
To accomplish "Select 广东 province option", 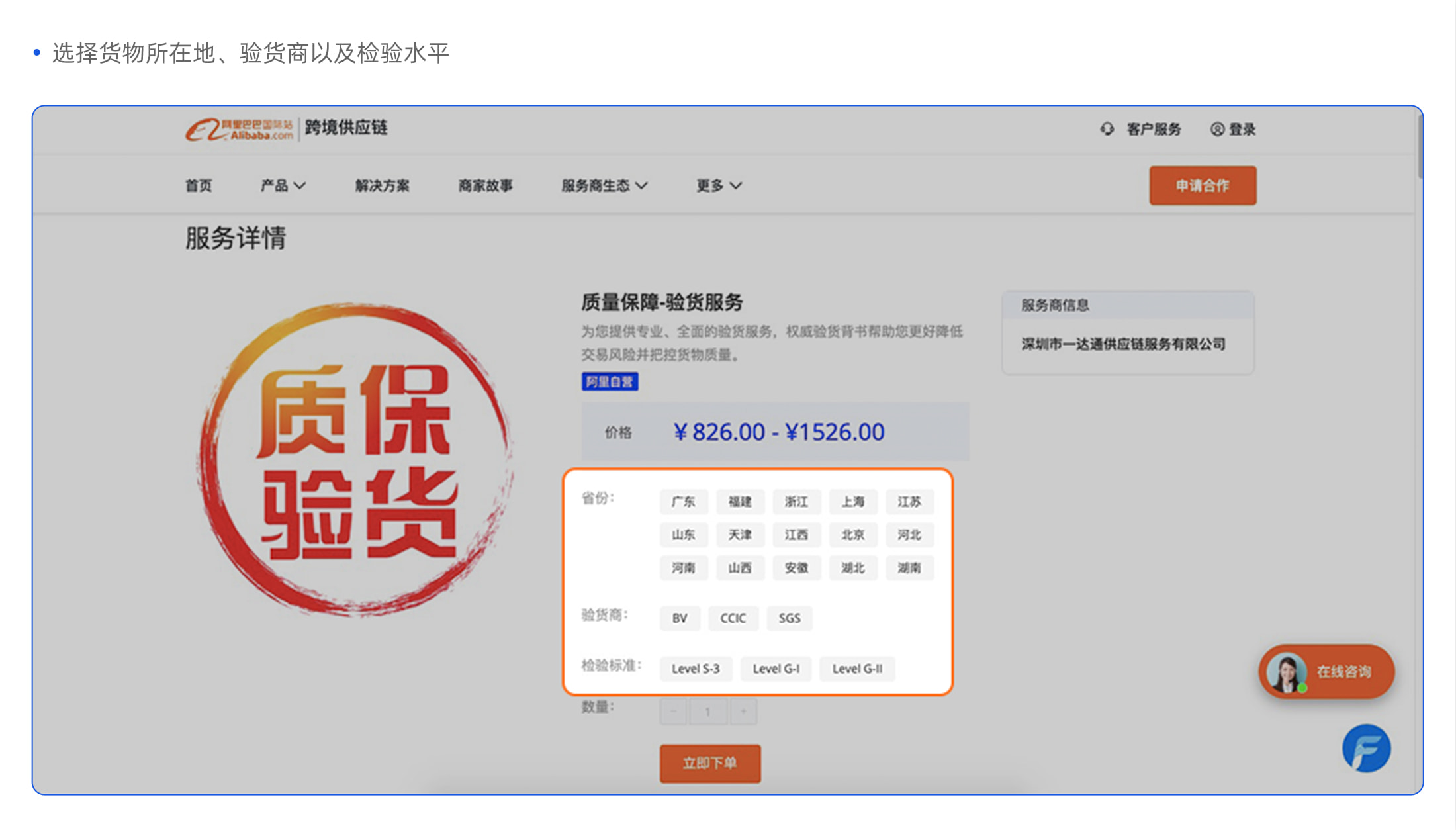I will (684, 502).
